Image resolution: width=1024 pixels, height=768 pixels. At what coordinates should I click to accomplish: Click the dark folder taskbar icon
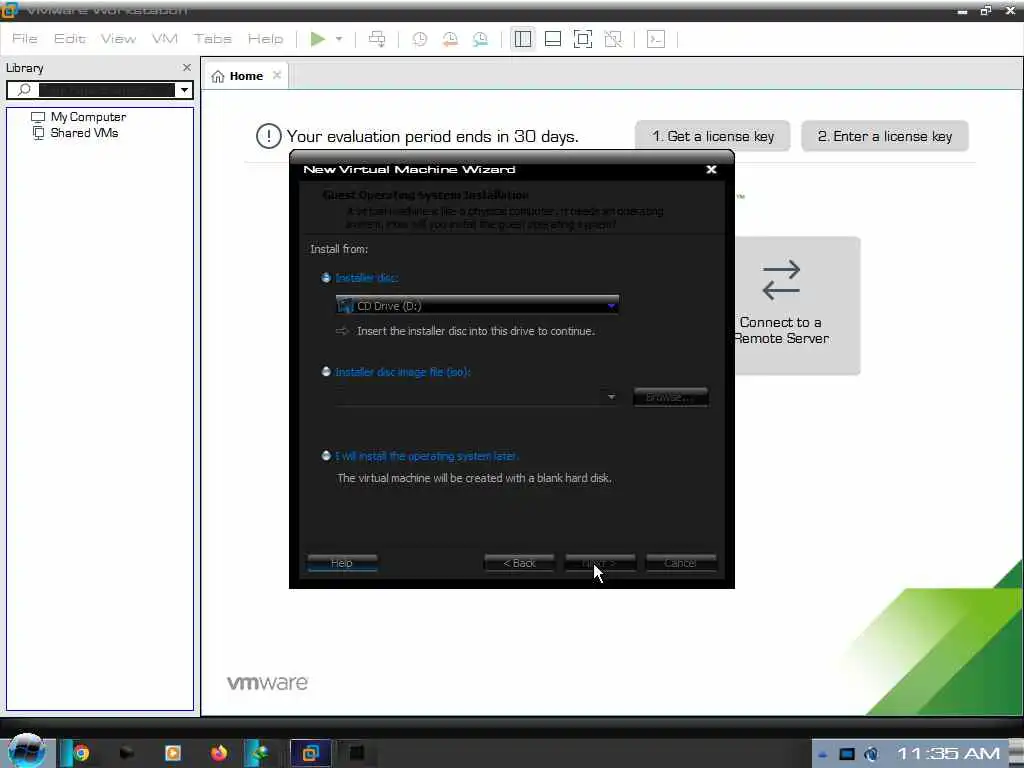pyautogui.click(x=127, y=753)
